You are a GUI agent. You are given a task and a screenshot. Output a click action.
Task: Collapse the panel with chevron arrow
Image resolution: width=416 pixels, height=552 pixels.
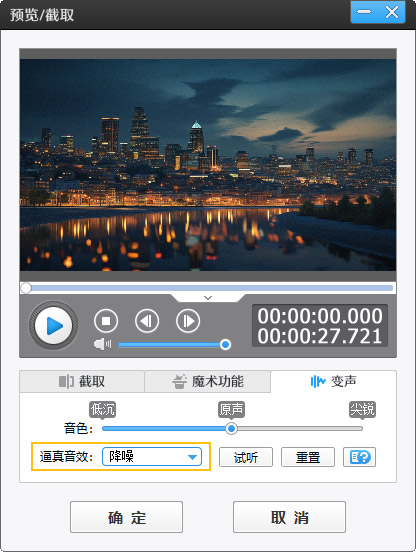(x=208, y=298)
